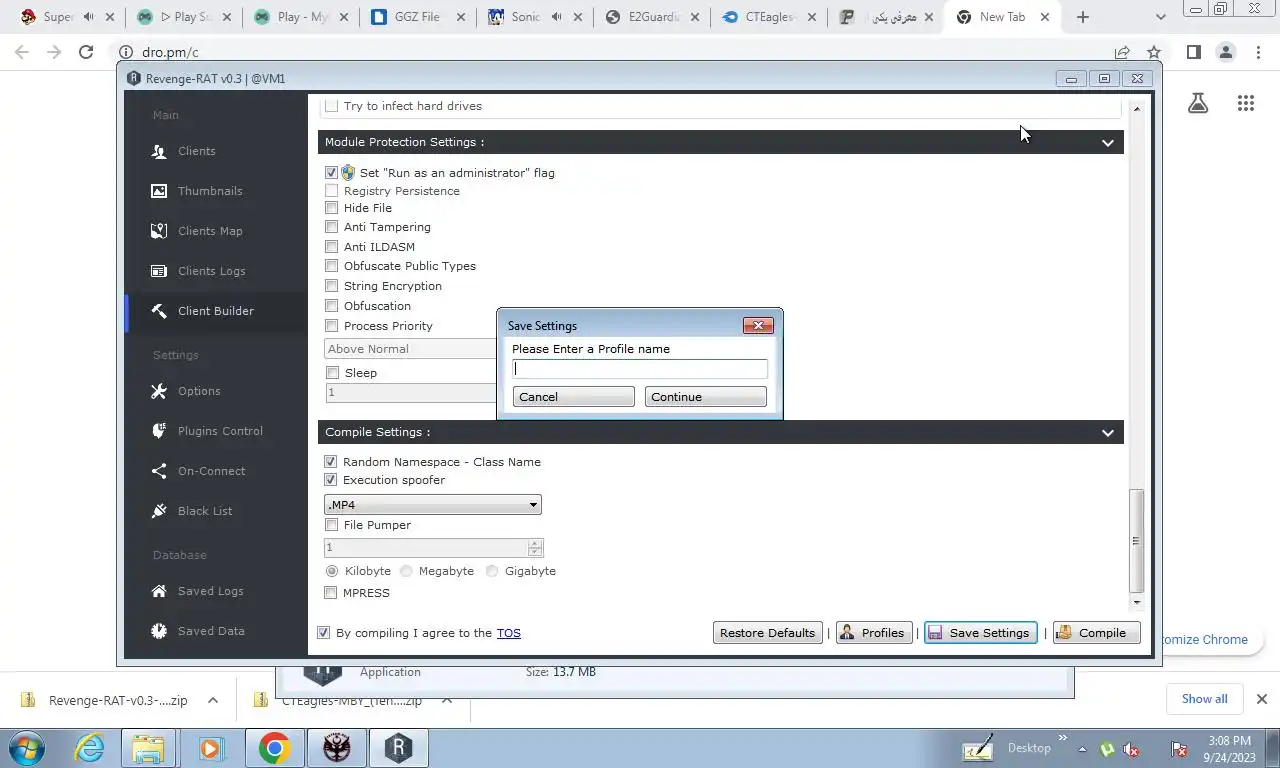
Task: Toggle the Execution spoofer checkbox
Action: click(331, 480)
